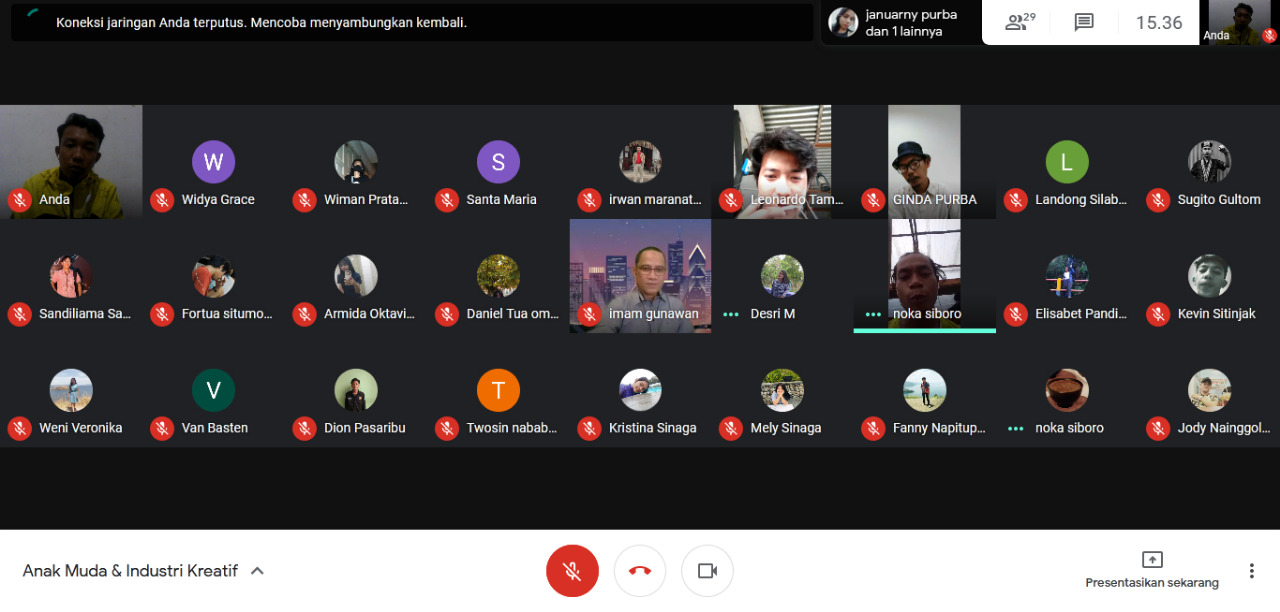Click the Presentasikan sekarang share screen icon
This screenshot has width=1280, height=612.
(1152, 559)
